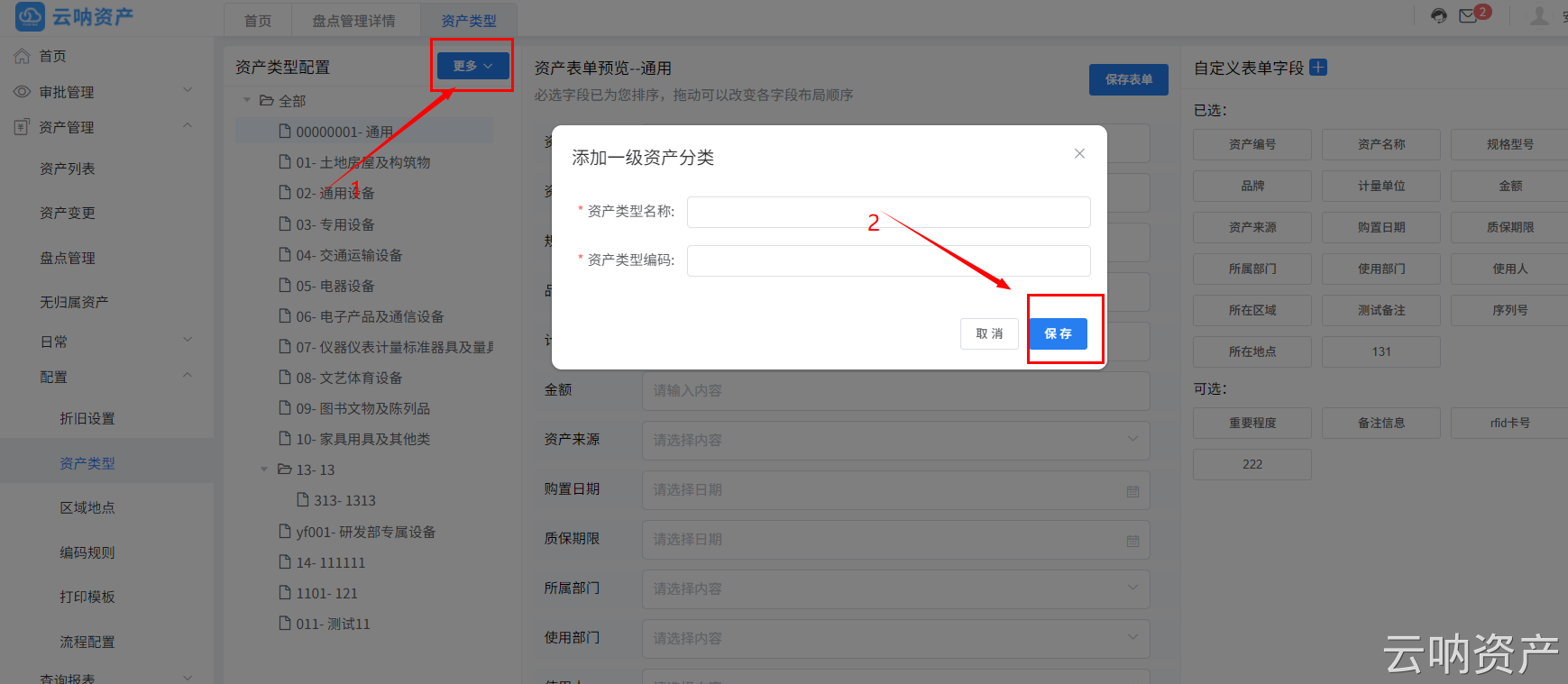Close the 添加一级资产分类 dialog with X
Screen dimensions: 1568x684
coord(1079,154)
